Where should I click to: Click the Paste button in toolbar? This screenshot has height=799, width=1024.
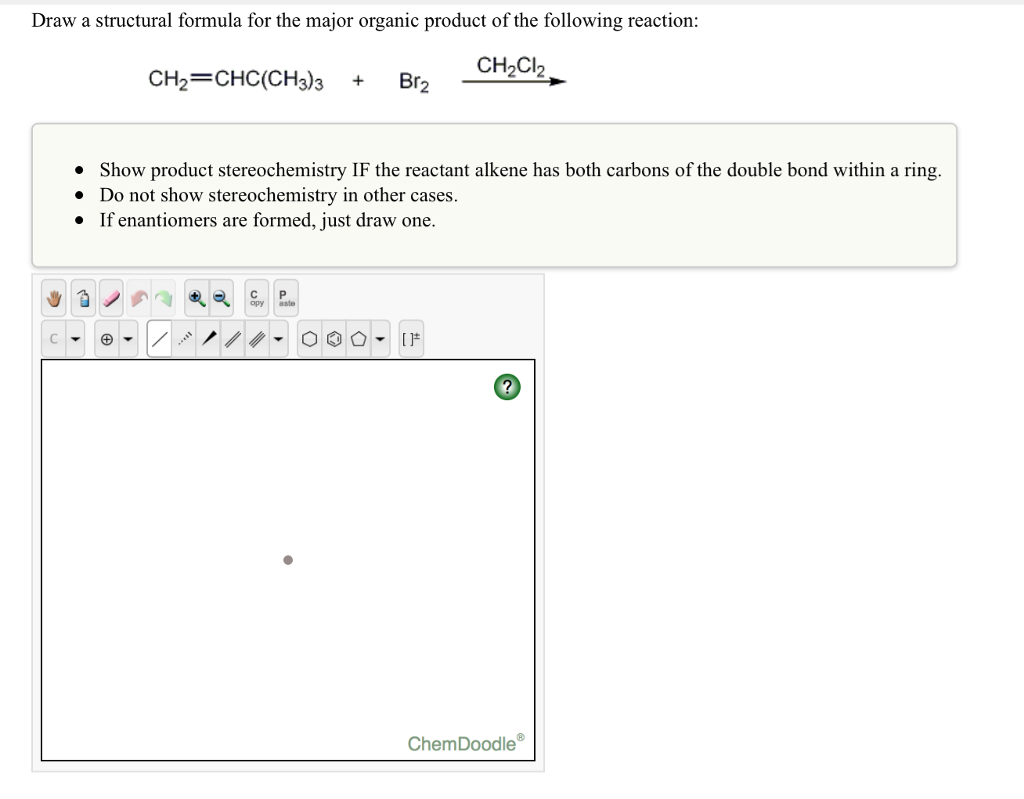[286, 299]
